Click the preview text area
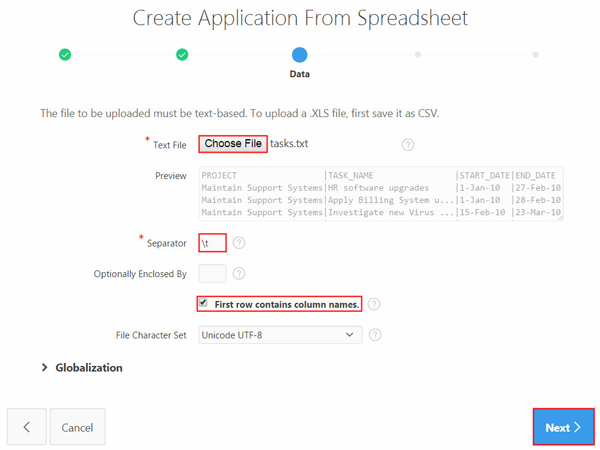The width and height of the screenshot is (600, 450). (381, 194)
